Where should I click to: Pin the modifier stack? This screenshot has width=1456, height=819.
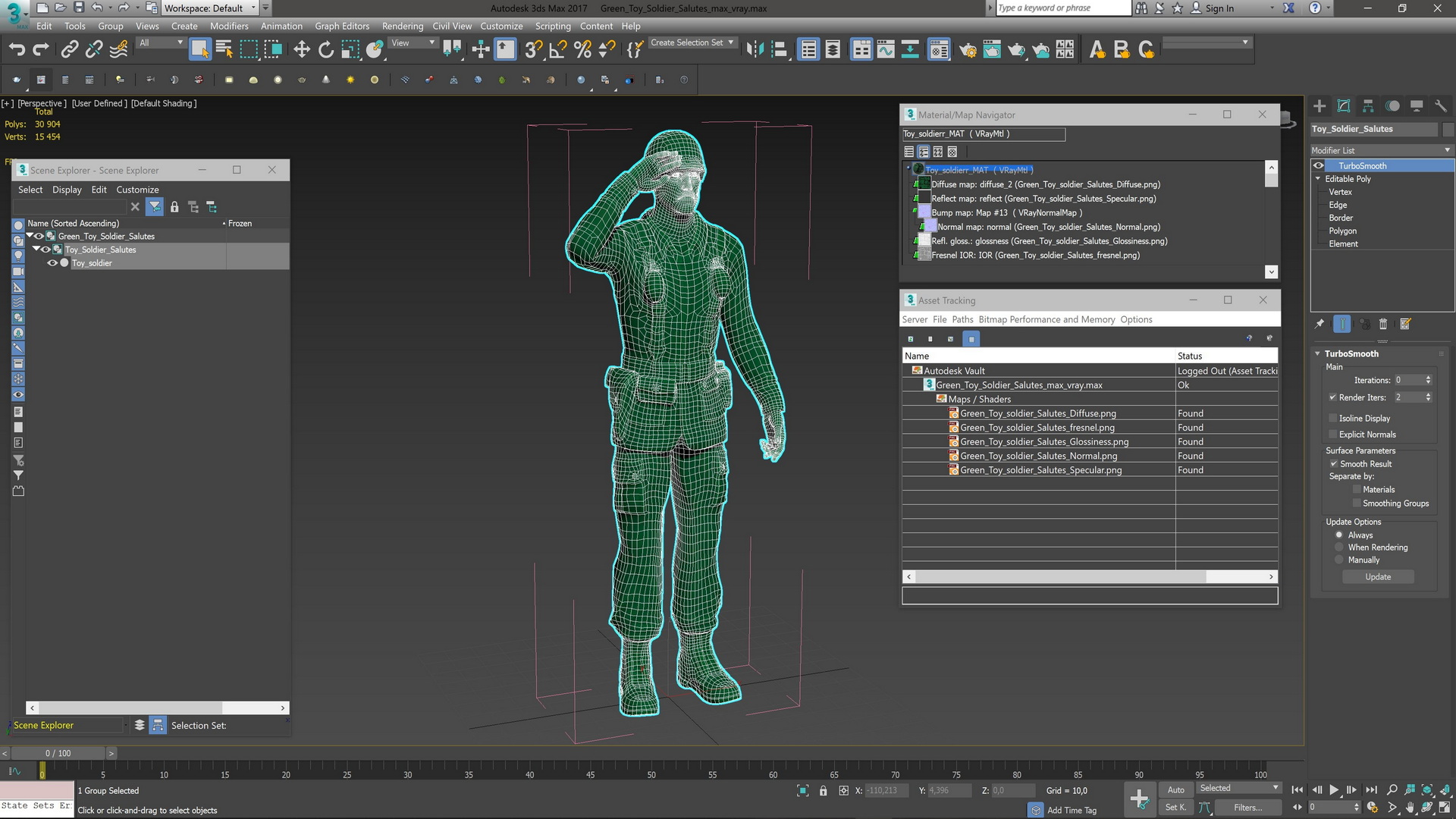click(x=1319, y=324)
